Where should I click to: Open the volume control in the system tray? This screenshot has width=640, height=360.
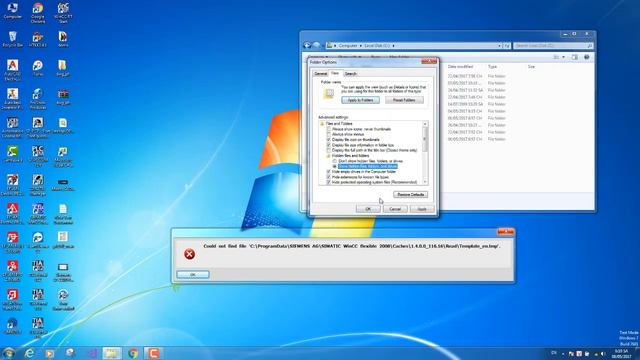[x=602, y=353]
